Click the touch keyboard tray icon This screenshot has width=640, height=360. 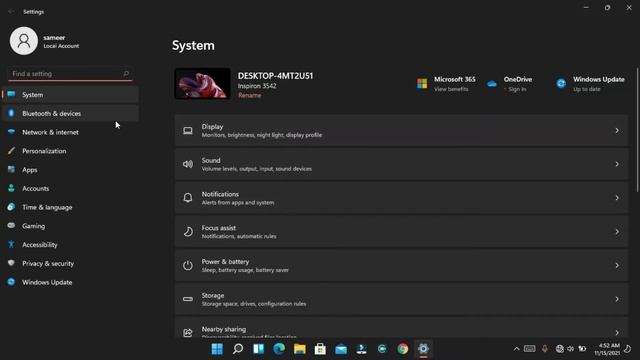click(x=530, y=349)
